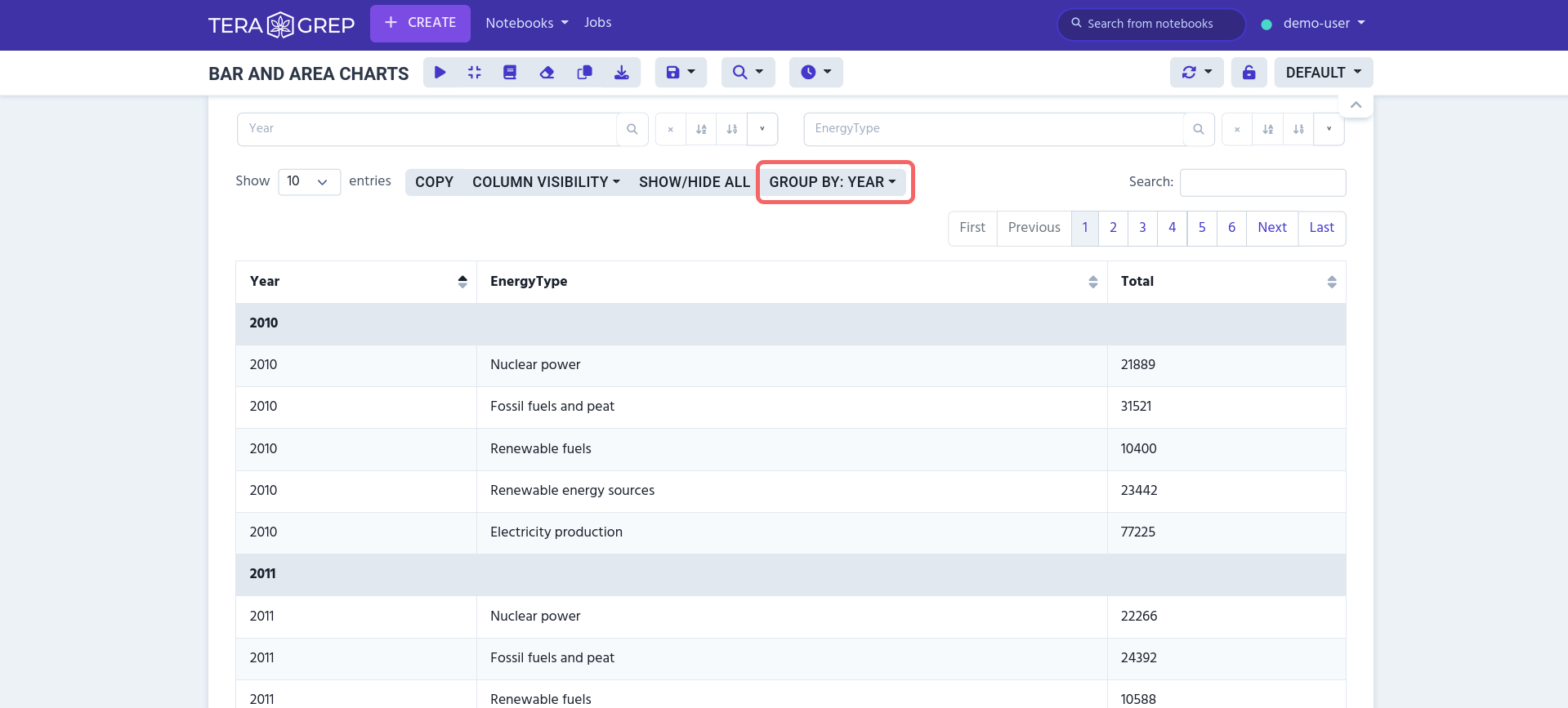Select page 5 in pagination

pos(1202,228)
